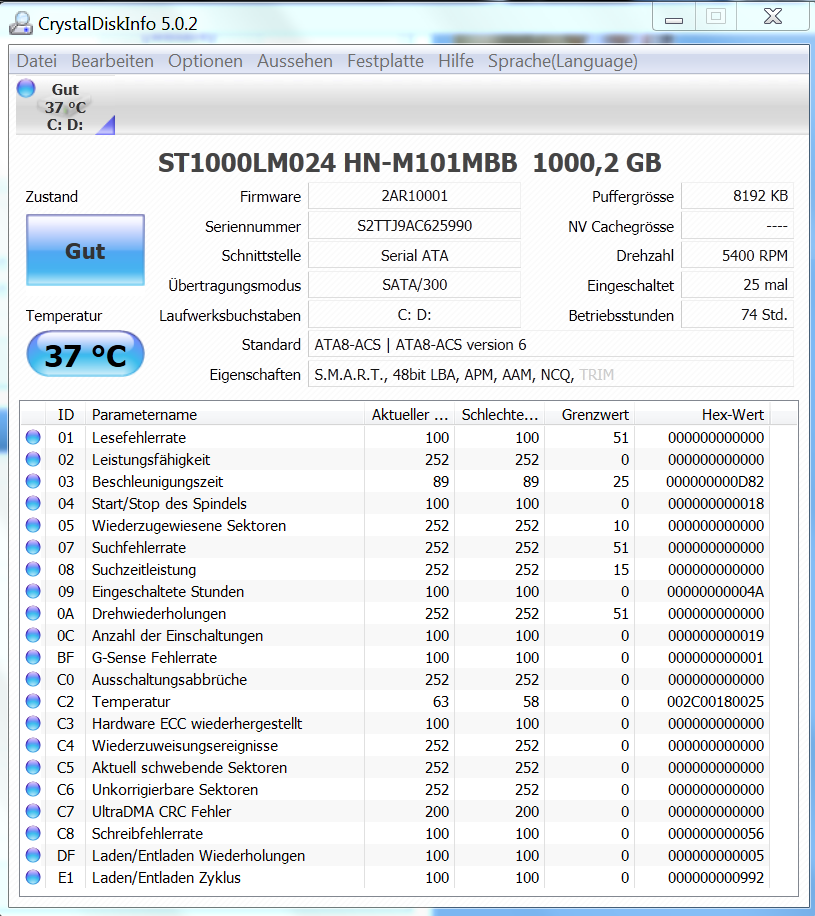The image size is (815, 916).
Task: Close the CrystalDiskInfo window
Action: pyautogui.click(x=772, y=16)
